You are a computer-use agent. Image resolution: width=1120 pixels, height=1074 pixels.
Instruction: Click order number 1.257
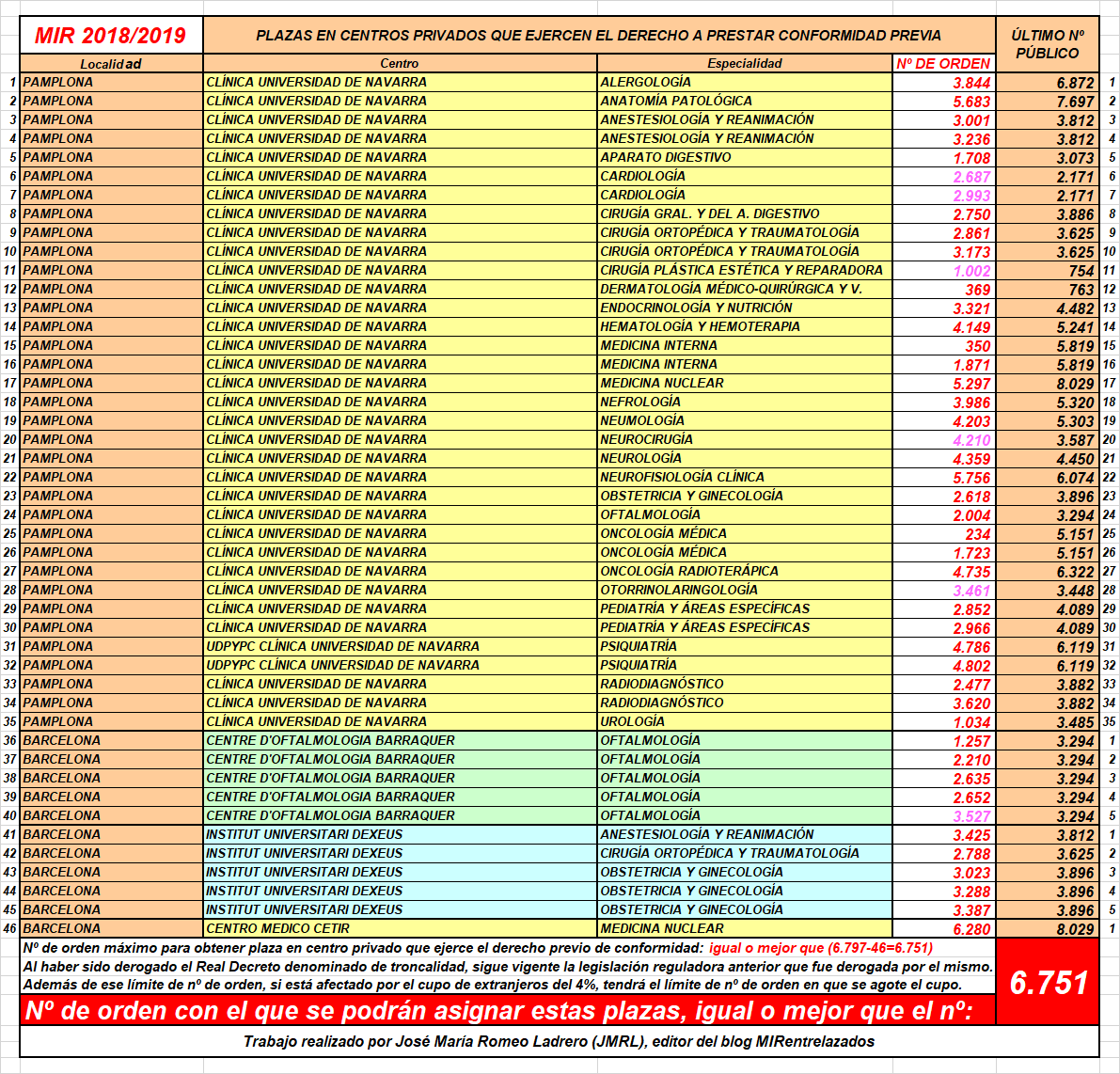[943, 741]
